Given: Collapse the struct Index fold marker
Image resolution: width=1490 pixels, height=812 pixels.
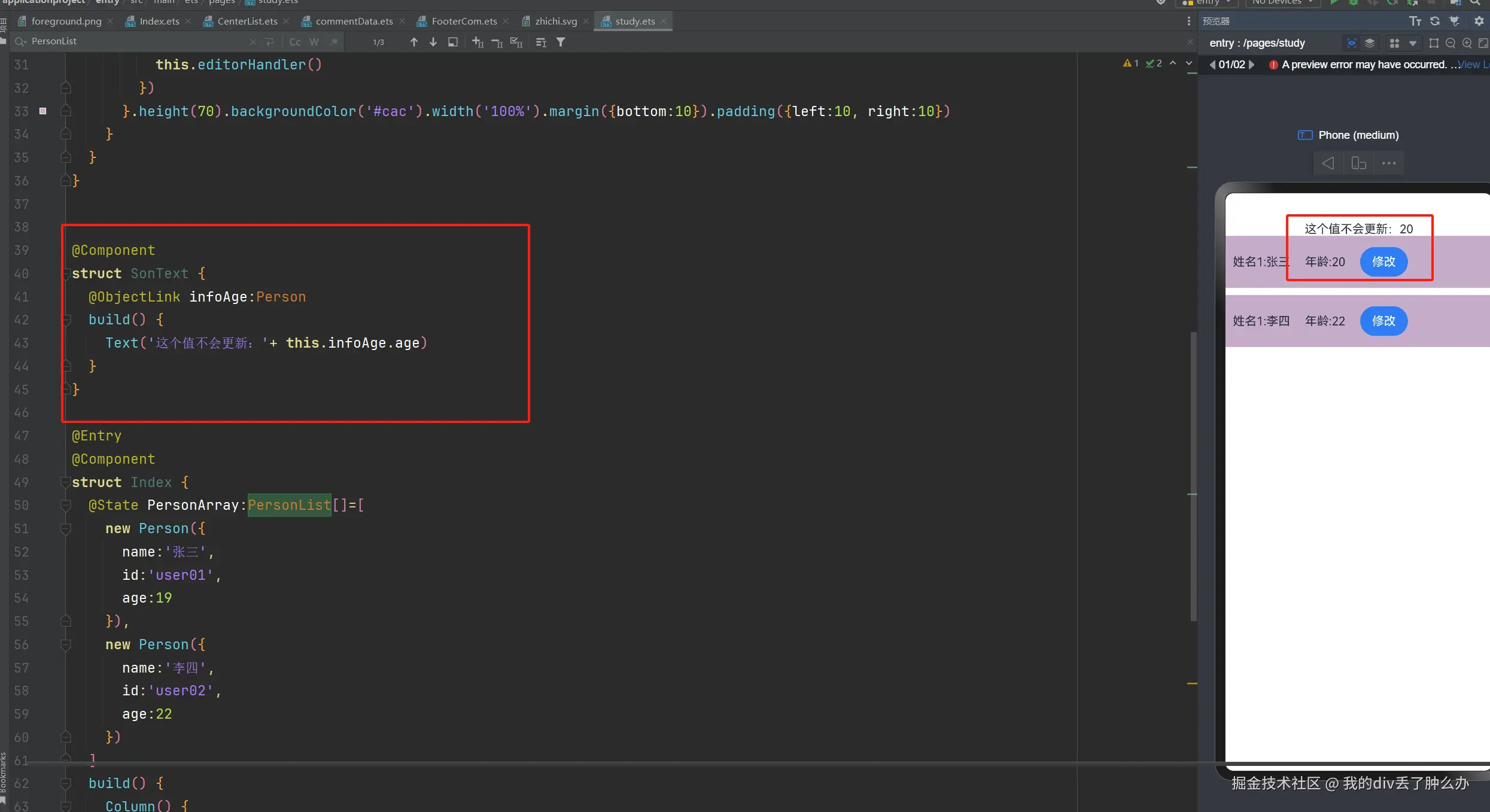Looking at the screenshot, I should pyautogui.click(x=66, y=482).
